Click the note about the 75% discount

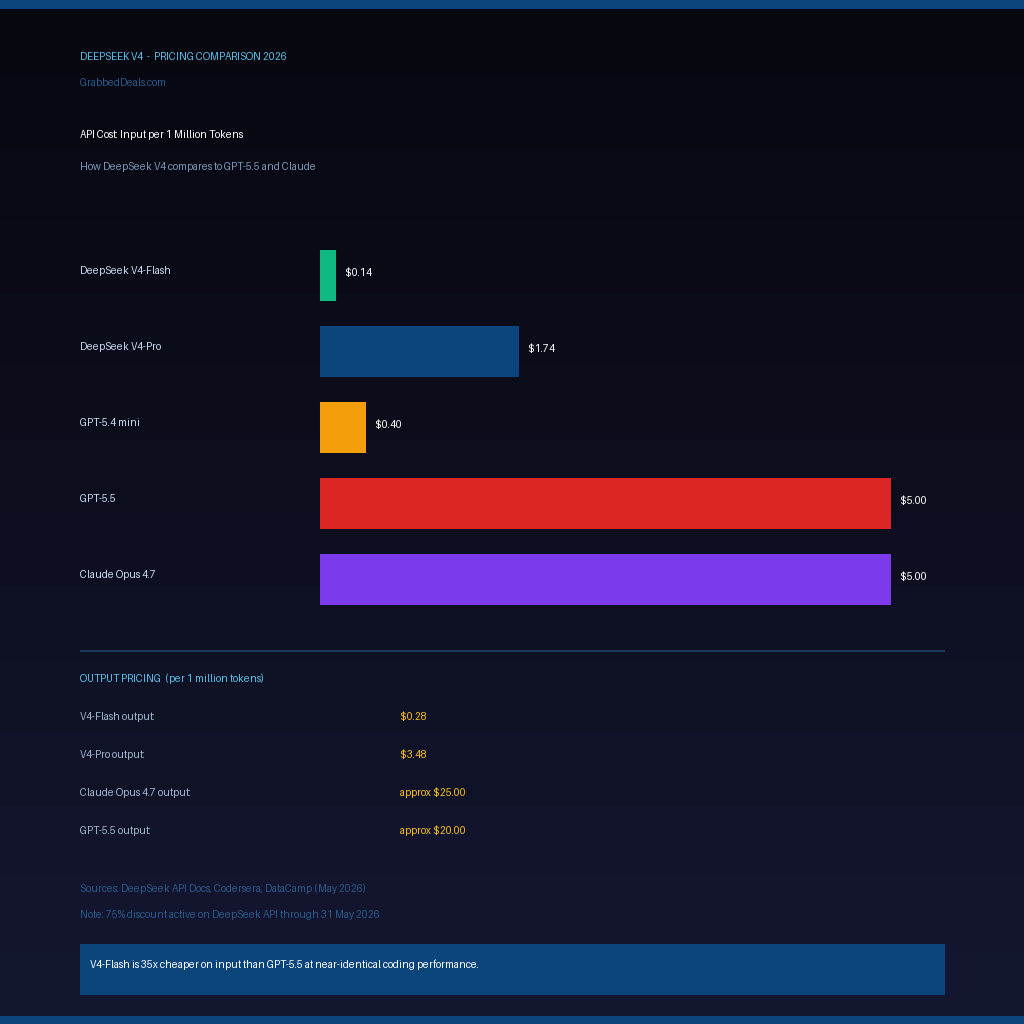(229, 914)
